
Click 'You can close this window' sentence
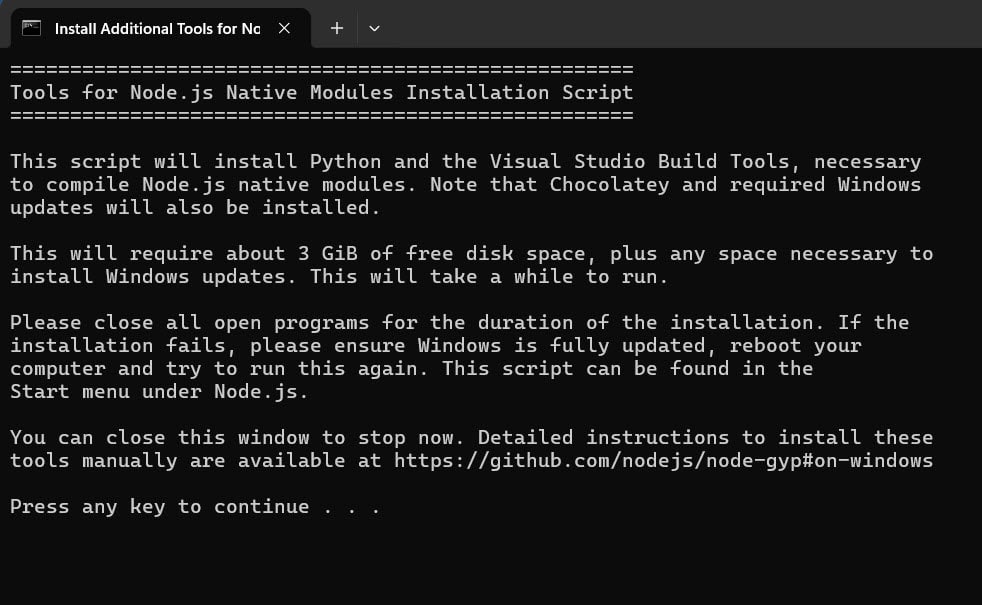click(159, 438)
